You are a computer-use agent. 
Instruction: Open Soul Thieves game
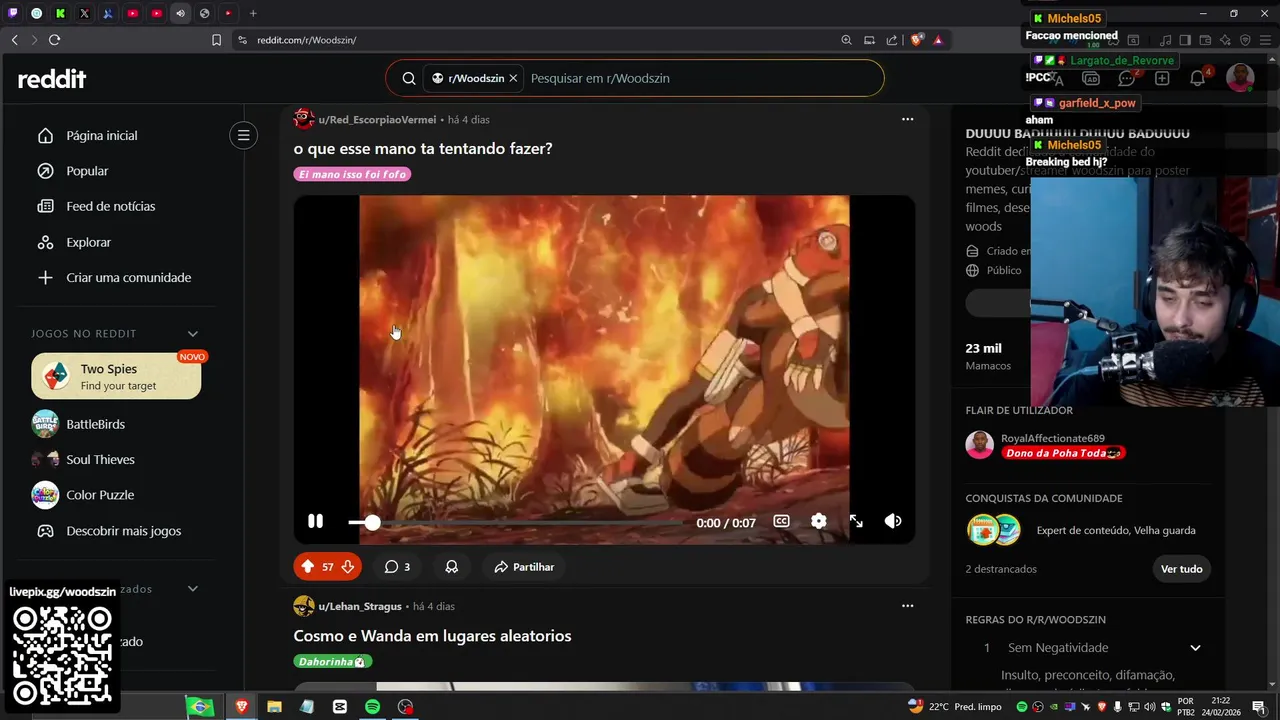coord(100,460)
